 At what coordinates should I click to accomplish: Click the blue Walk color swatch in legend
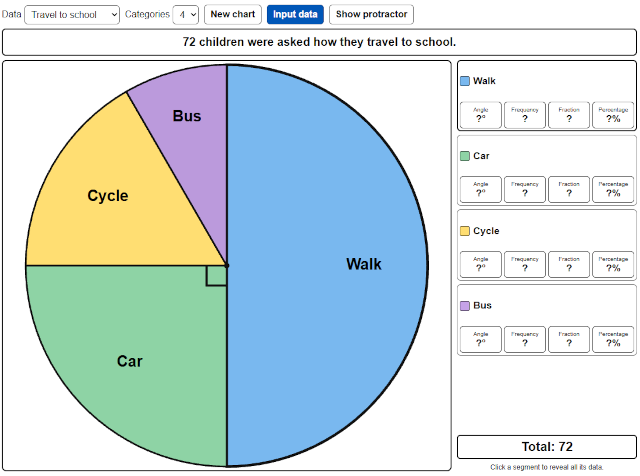[x=465, y=81]
